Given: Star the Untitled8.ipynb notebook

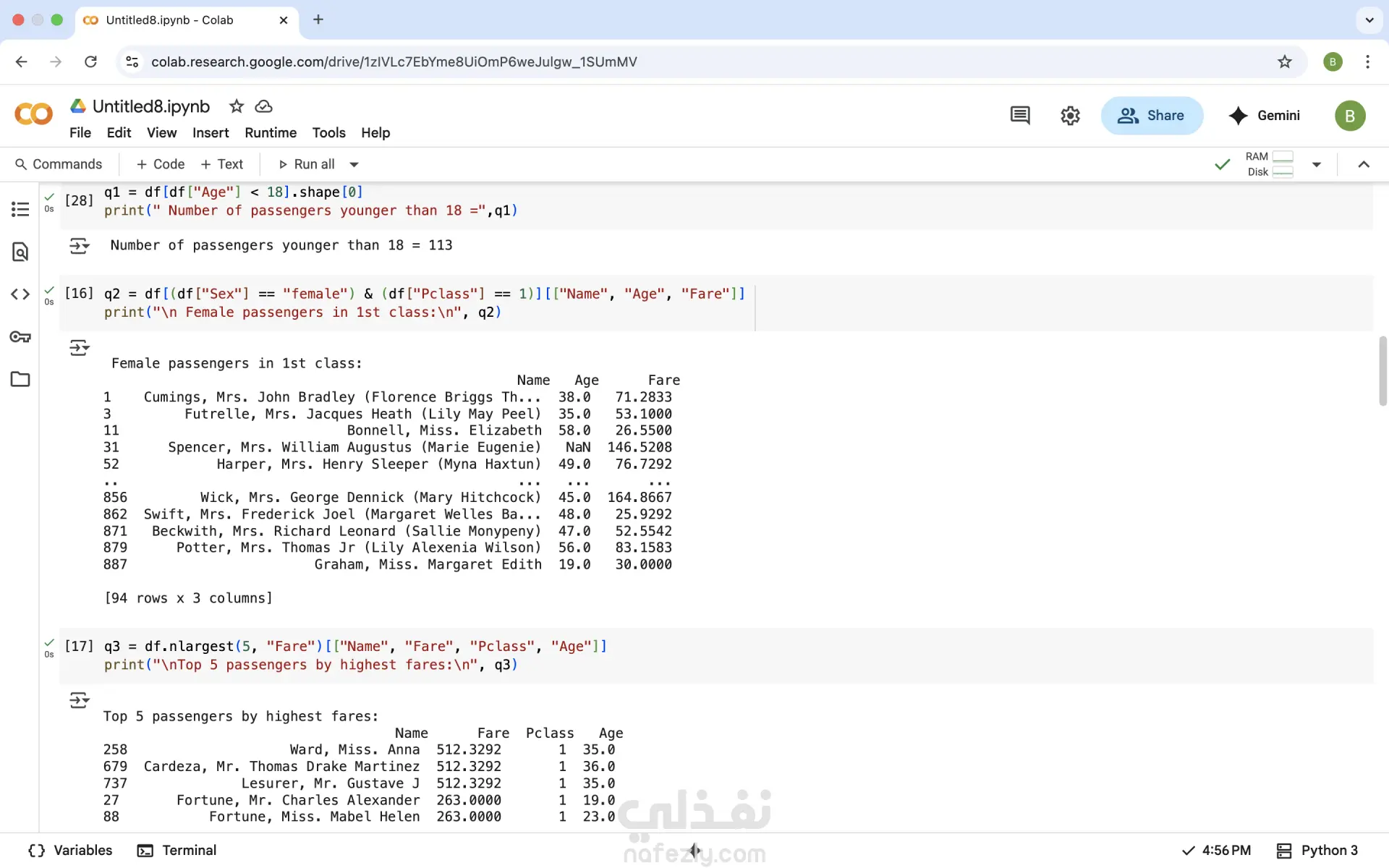Looking at the screenshot, I should click(237, 106).
